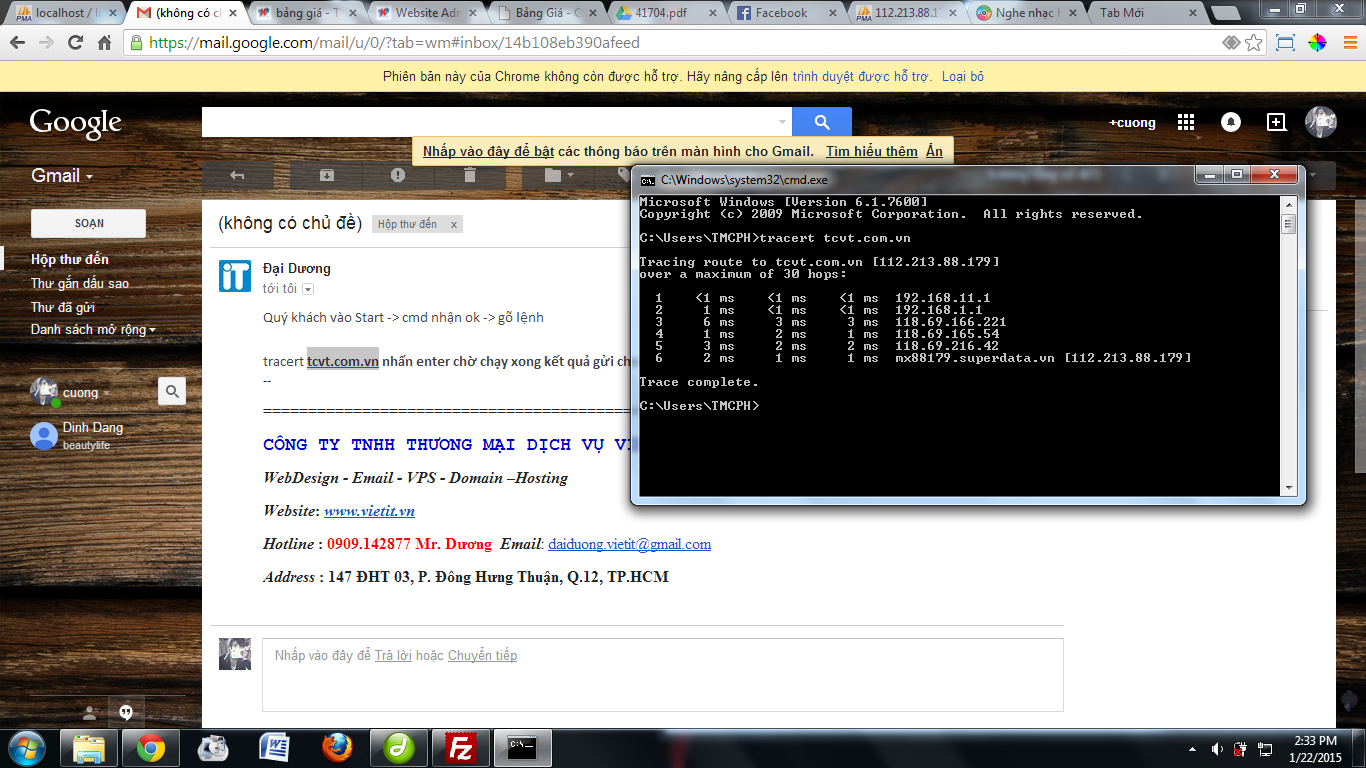Open the Hộp thư đến inbox
This screenshot has width=1366, height=768.
[70, 259]
